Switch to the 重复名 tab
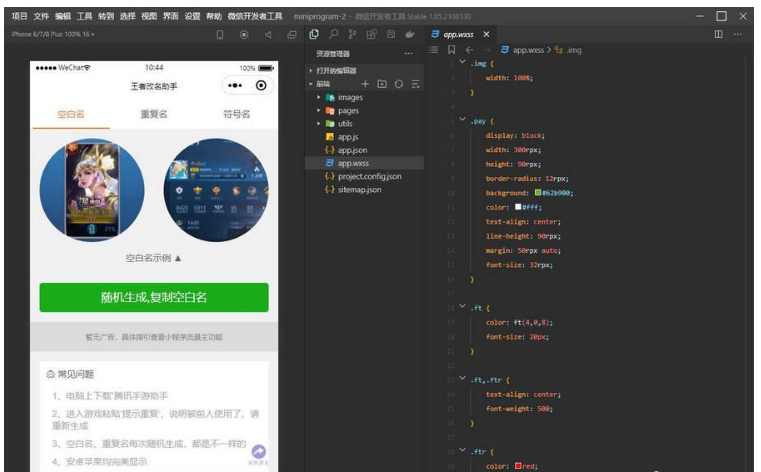This screenshot has height=472, width=761. [154, 114]
